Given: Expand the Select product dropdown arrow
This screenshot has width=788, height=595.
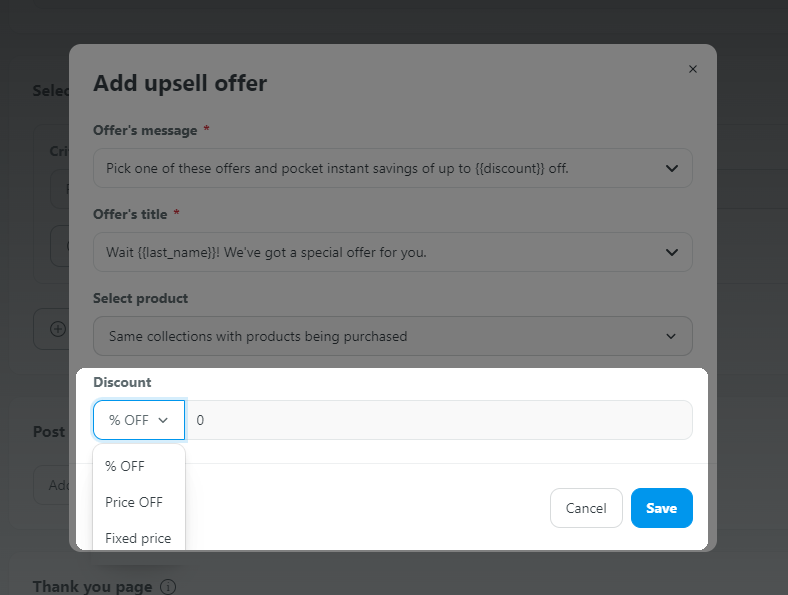Looking at the screenshot, I should [x=671, y=336].
